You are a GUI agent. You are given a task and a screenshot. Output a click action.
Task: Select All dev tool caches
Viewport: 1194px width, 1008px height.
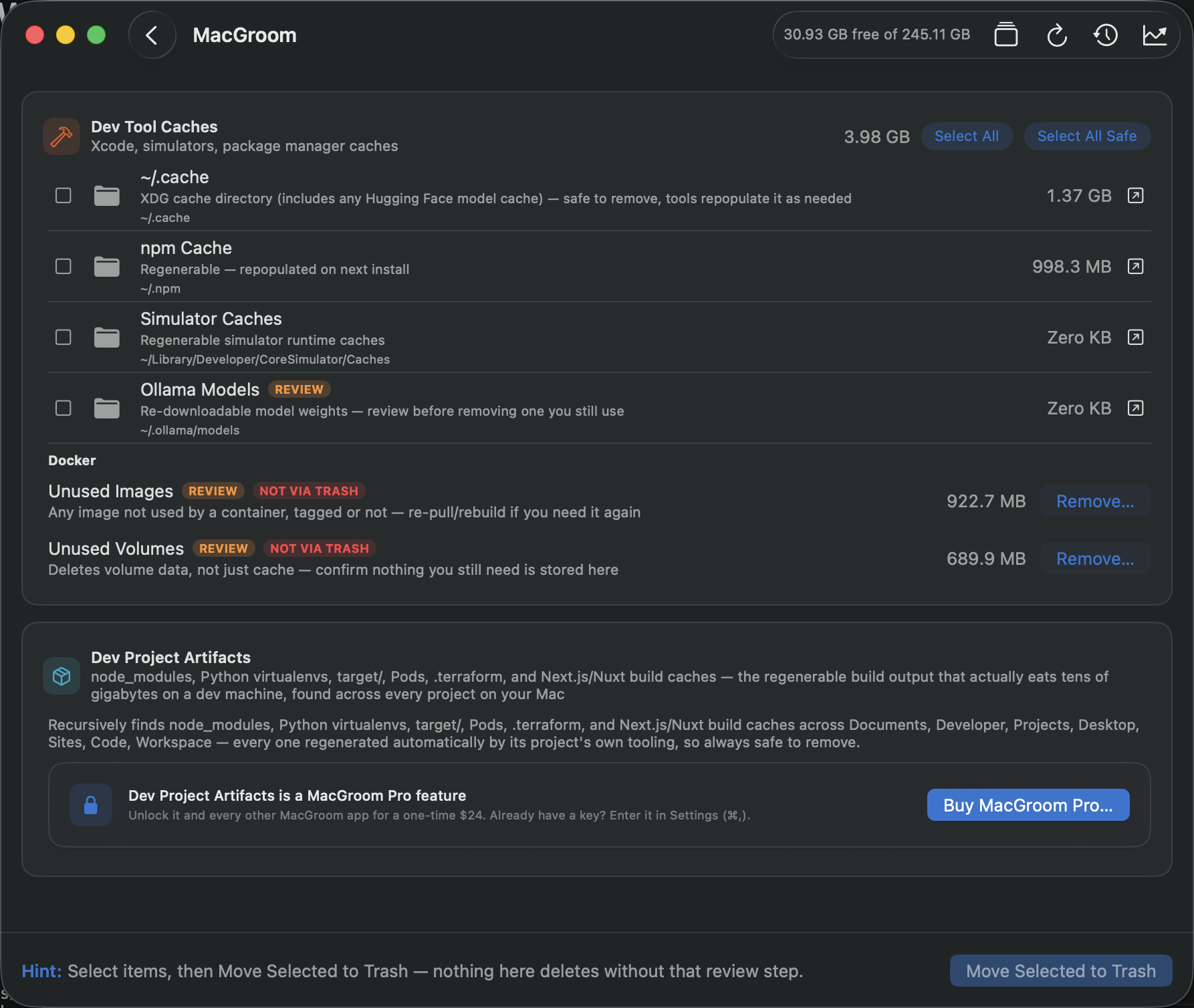coord(967,136)
